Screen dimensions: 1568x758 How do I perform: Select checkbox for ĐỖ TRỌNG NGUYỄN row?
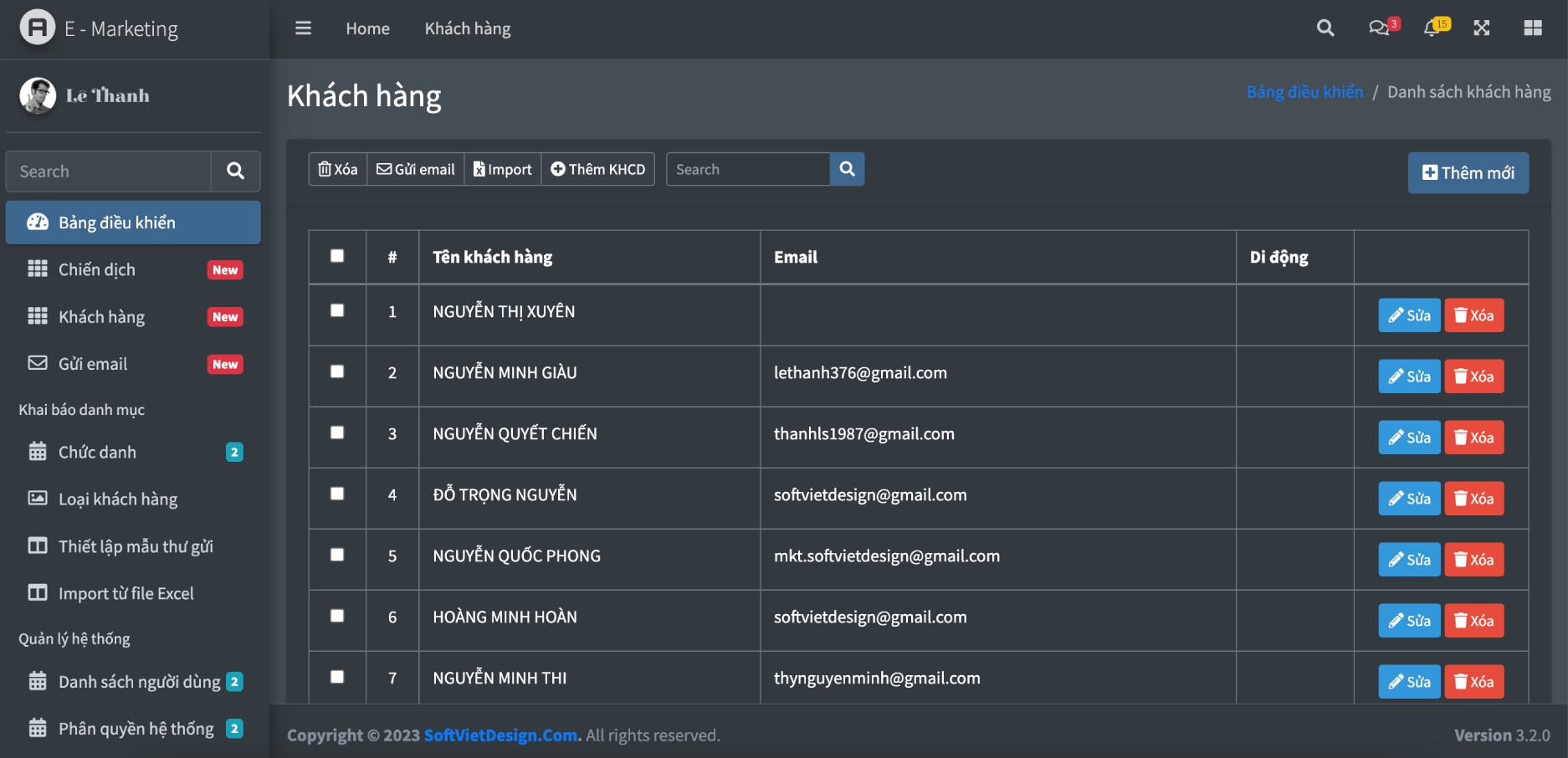(x=337, y=494)
